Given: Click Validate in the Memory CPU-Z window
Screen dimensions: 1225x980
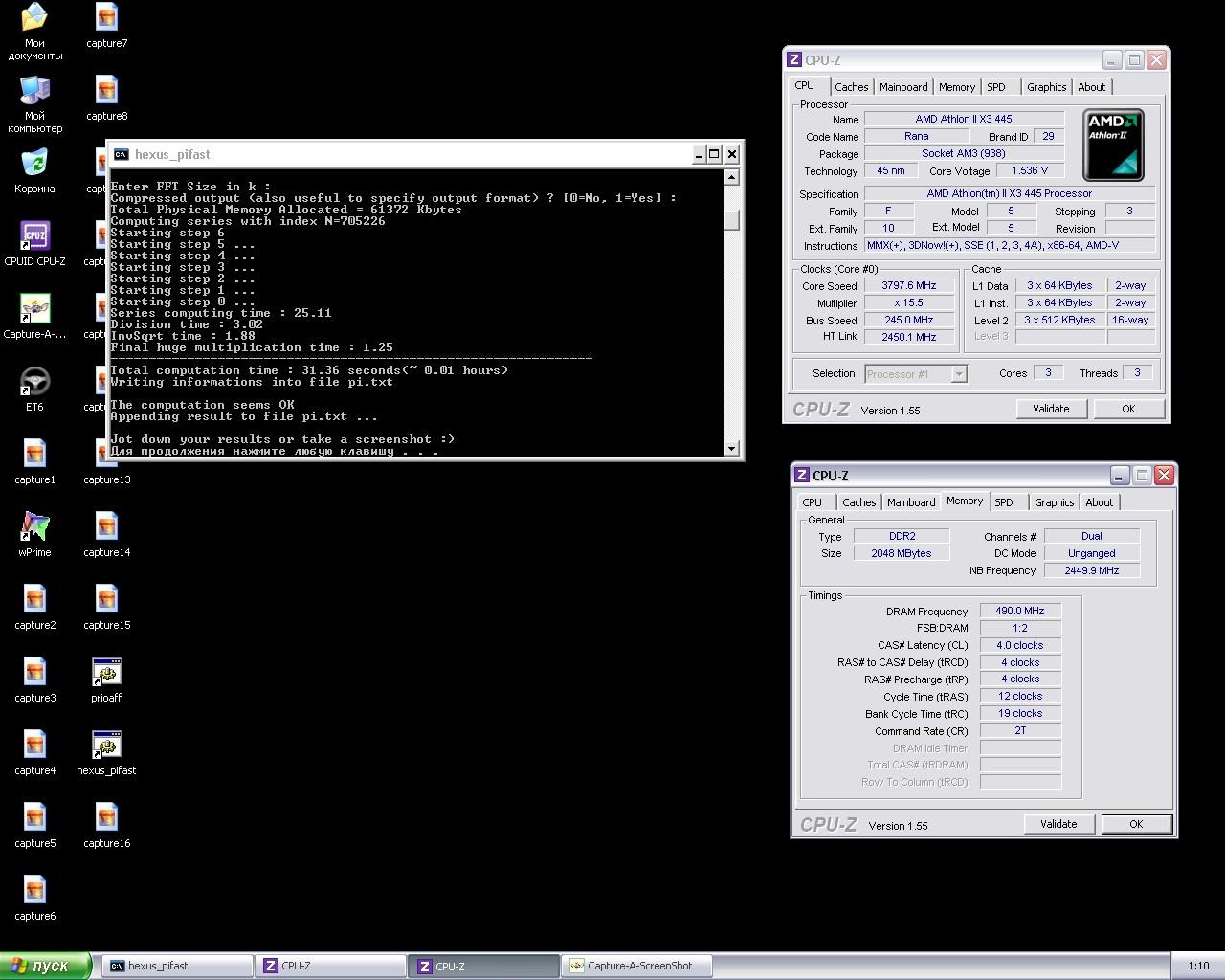Looking at the screenshot, I should click(1058, 824).
